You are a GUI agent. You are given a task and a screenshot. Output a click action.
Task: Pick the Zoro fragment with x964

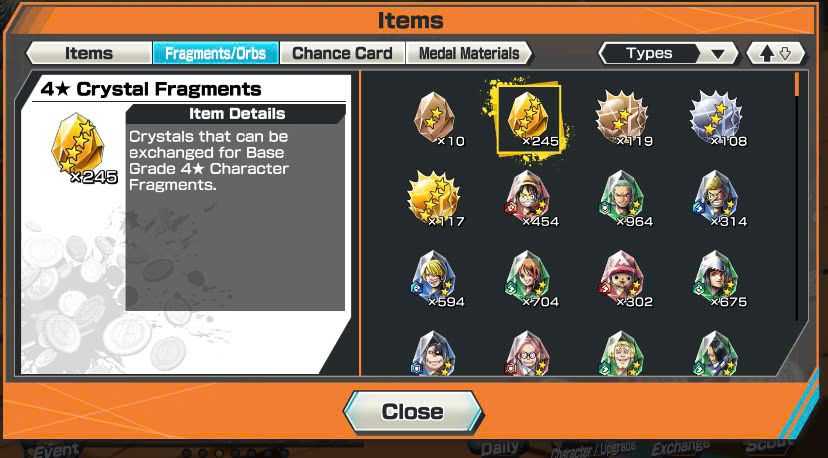623,199
